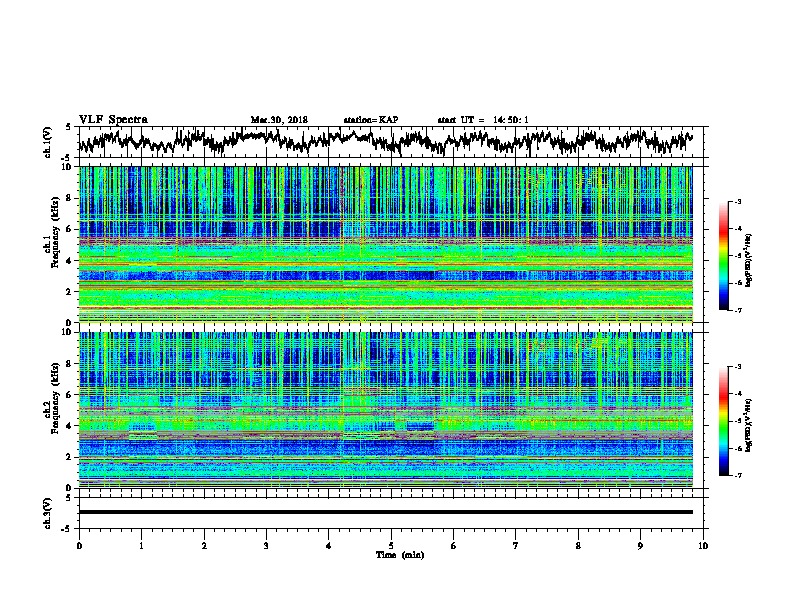Click time axis tick label "7"
The image size is (792, 612).
point(516,546)
